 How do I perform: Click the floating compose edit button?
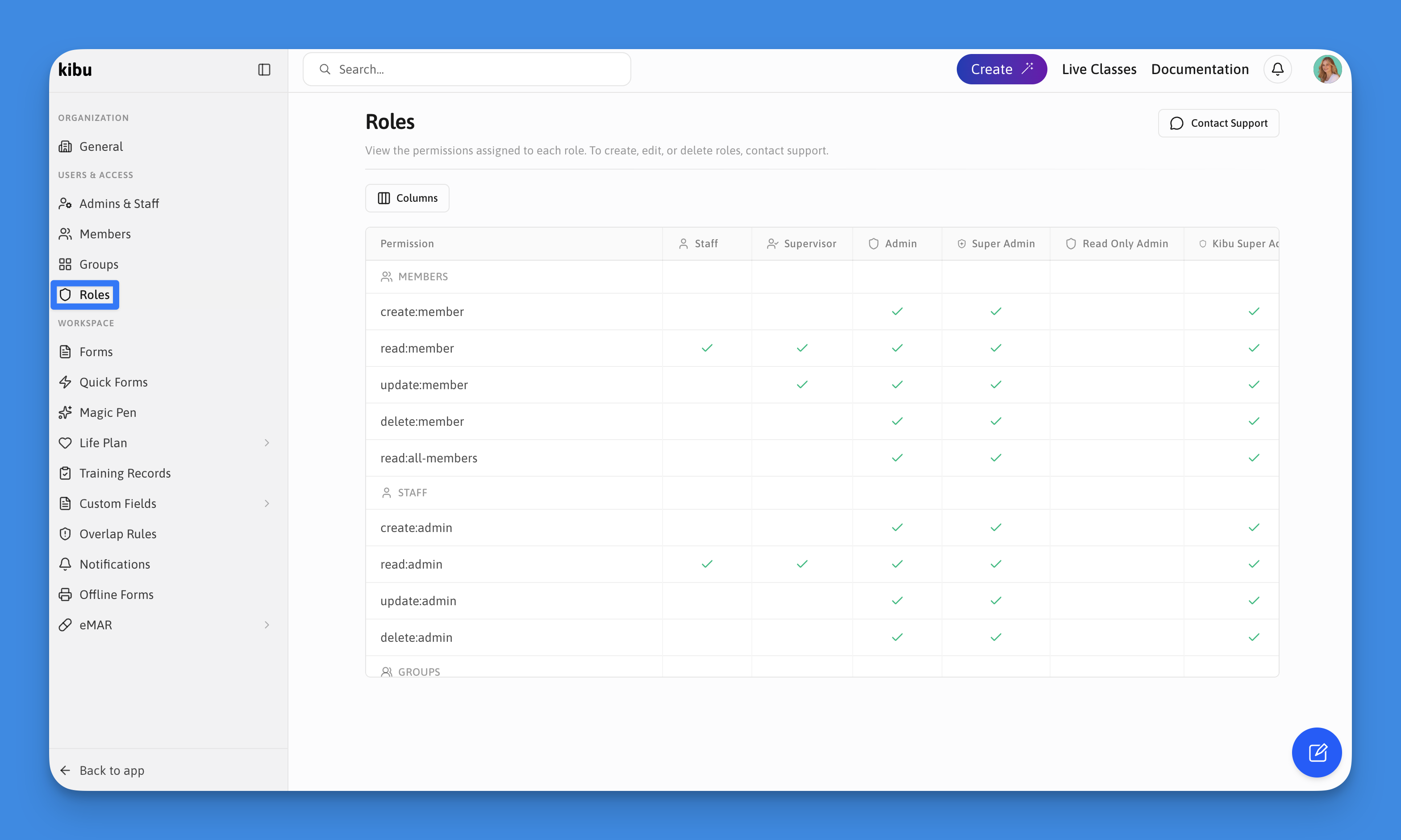pyautogui.click(x=1317, y=752)
